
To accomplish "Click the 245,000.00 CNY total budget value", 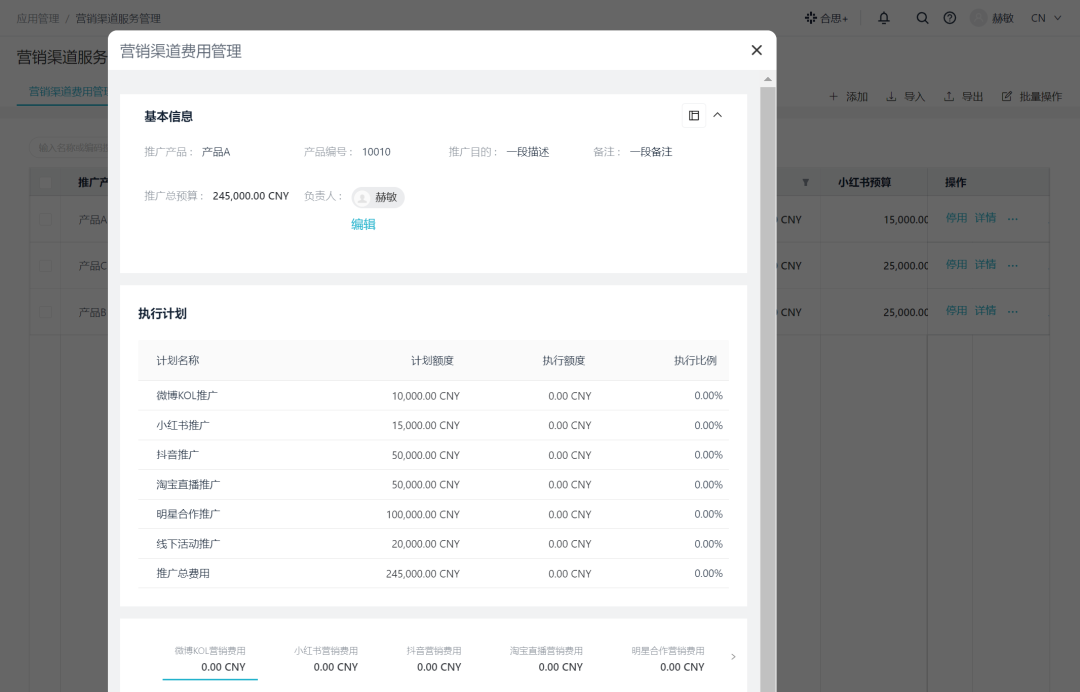I will pyautogui.click(x=251, y=196).
